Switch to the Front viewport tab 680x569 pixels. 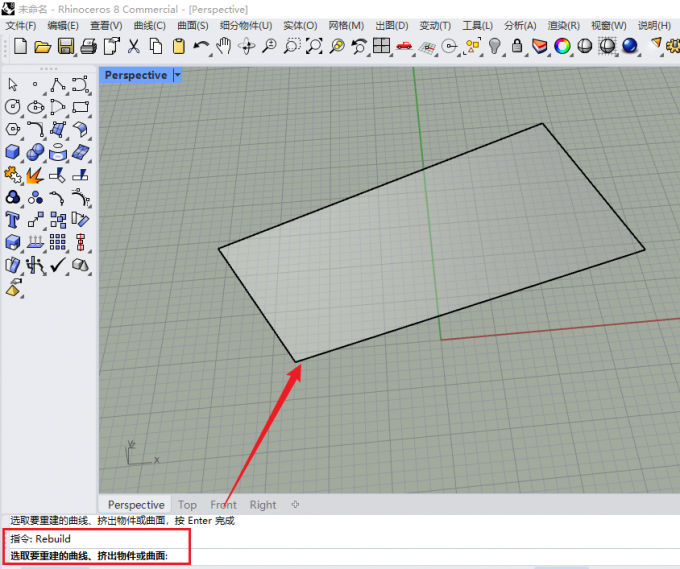(x=224, y=505)
